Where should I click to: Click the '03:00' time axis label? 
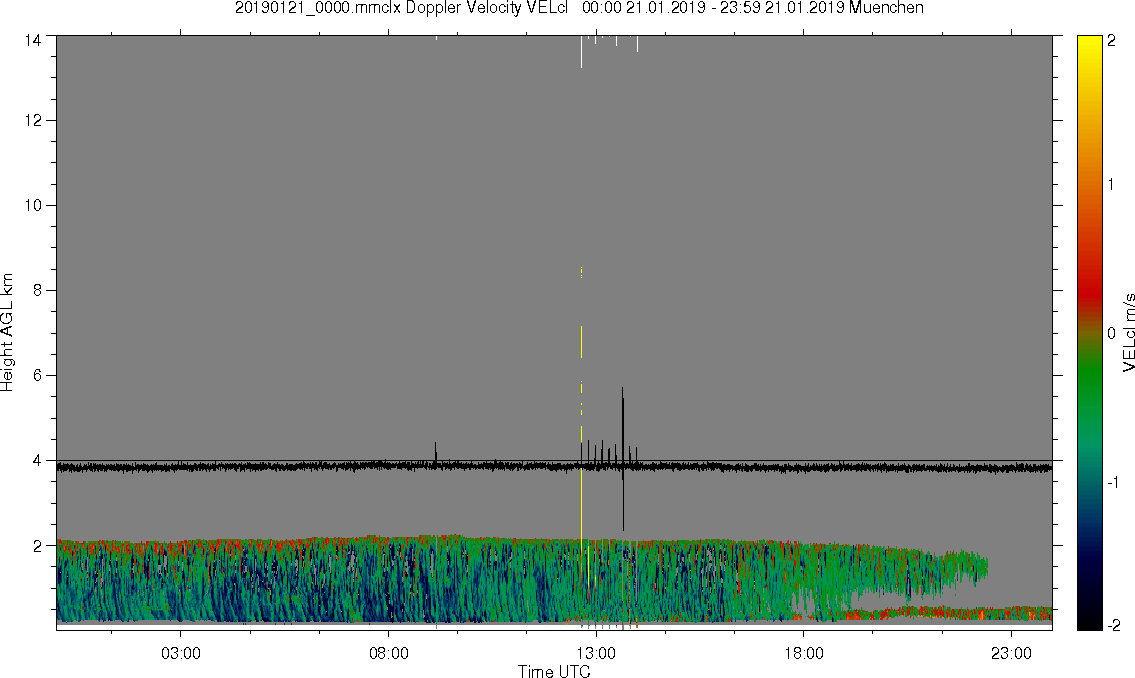pyautogui.click(x=181, y=653)
